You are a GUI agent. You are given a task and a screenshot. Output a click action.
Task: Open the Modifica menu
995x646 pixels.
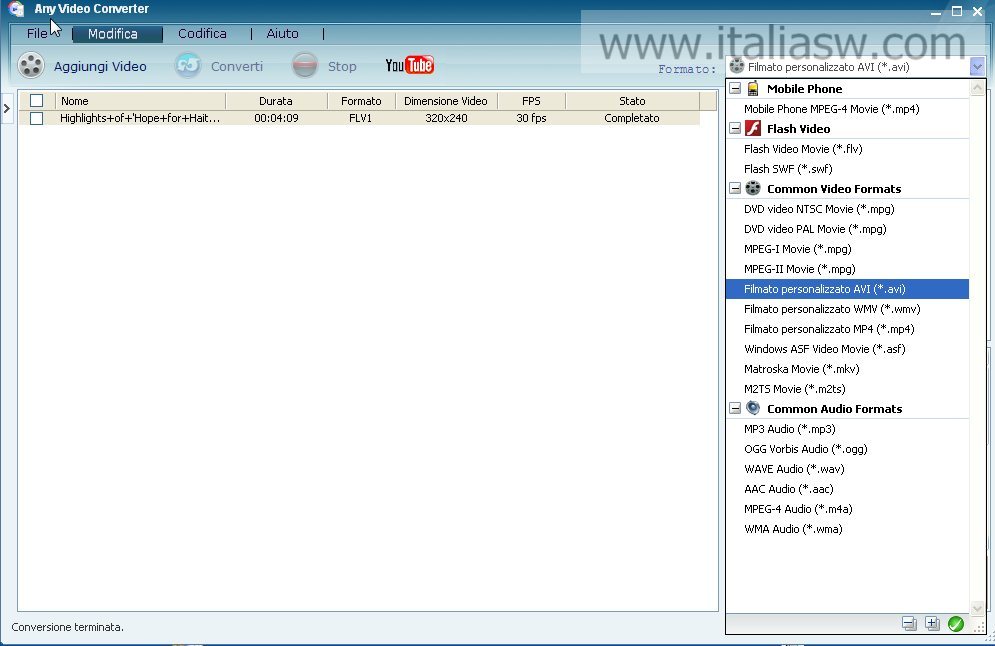pyautogui.click(x=117, y=34)
